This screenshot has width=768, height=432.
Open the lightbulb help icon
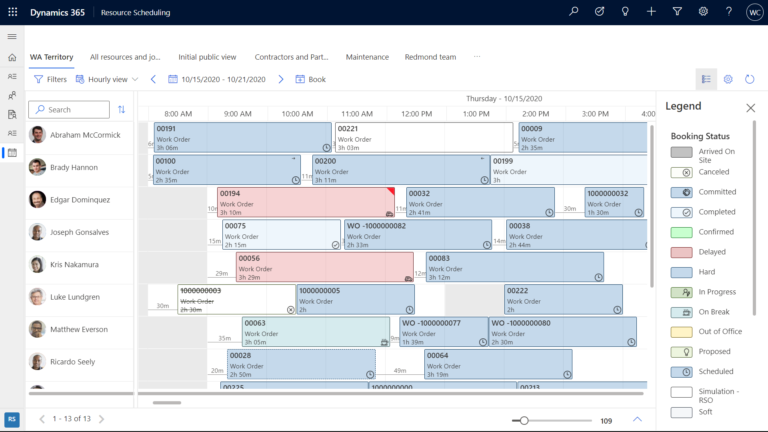point(625,12)
